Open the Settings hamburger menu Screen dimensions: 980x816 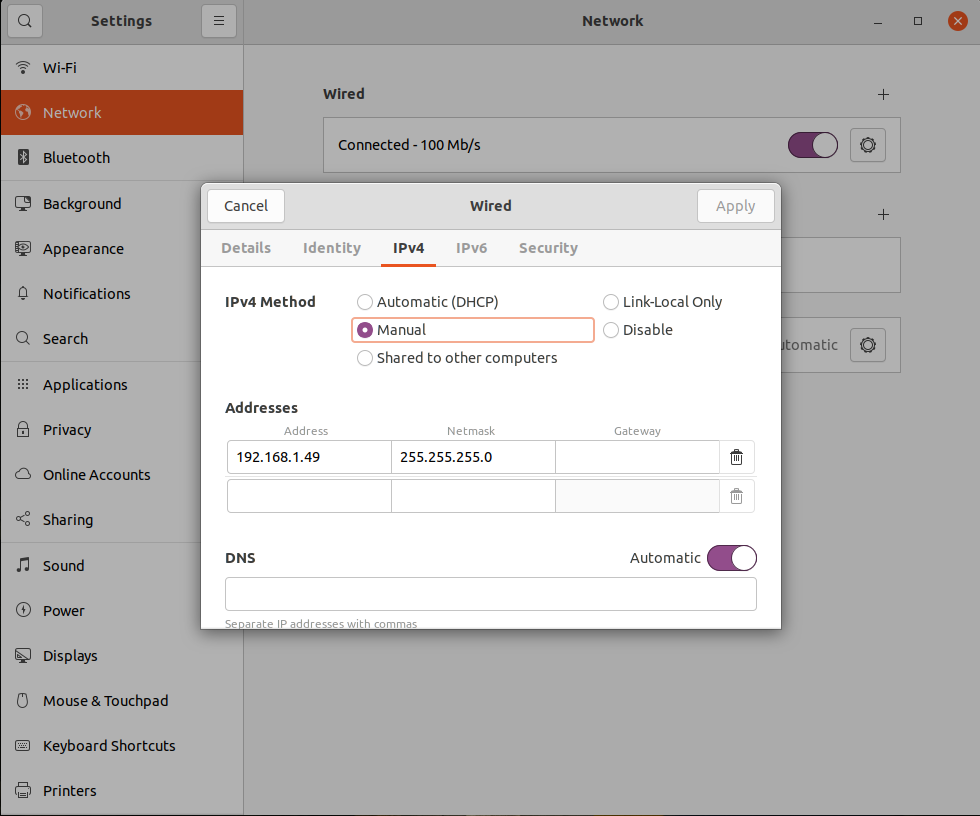coord(219,21)
